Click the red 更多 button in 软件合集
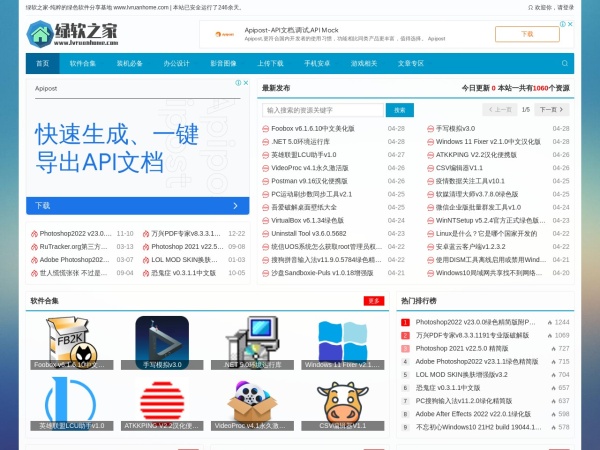The image size is (600, 450). (x=374, y=301)
